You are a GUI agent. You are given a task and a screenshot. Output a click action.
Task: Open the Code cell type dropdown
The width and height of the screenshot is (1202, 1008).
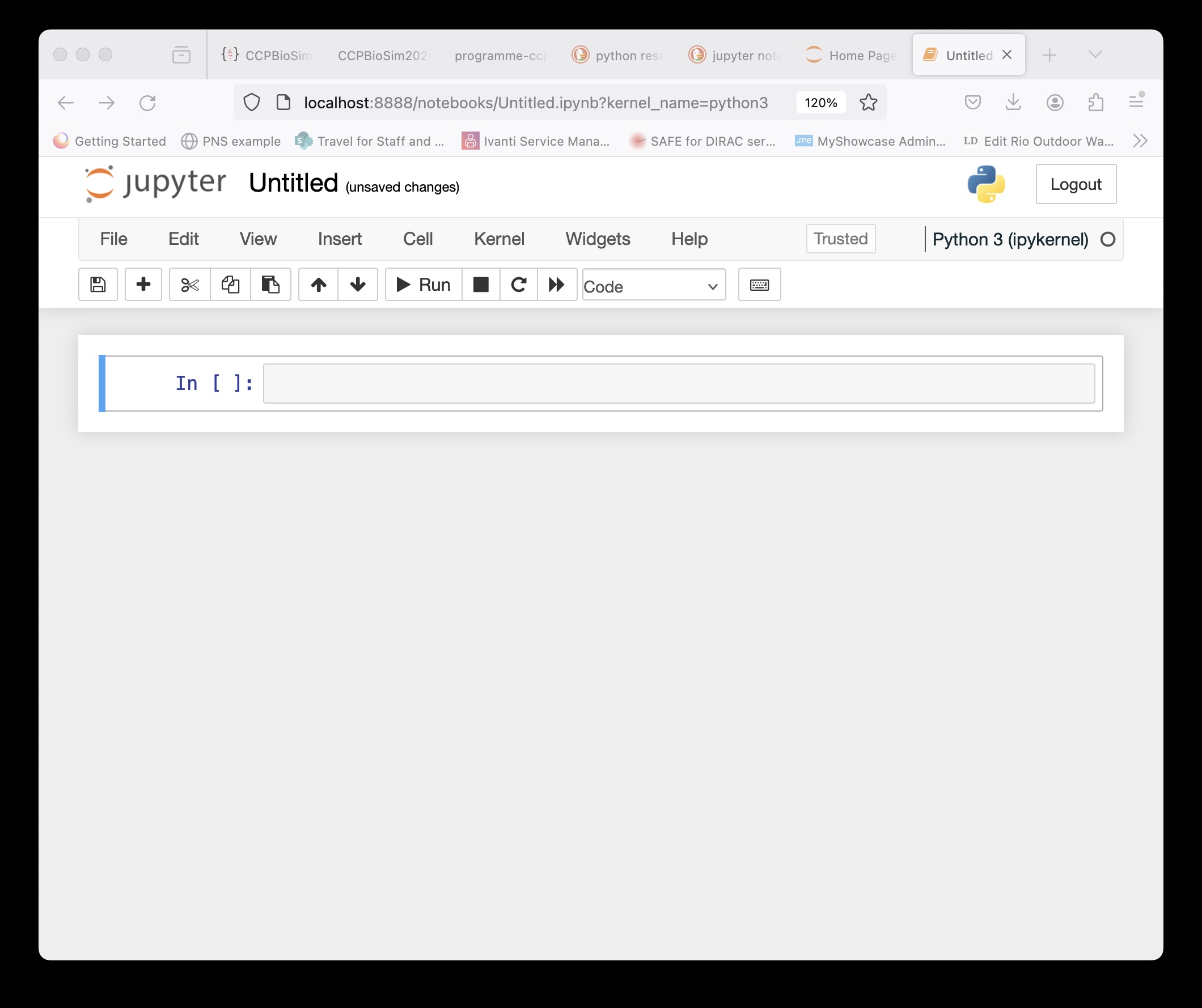(x=654, y=285)
